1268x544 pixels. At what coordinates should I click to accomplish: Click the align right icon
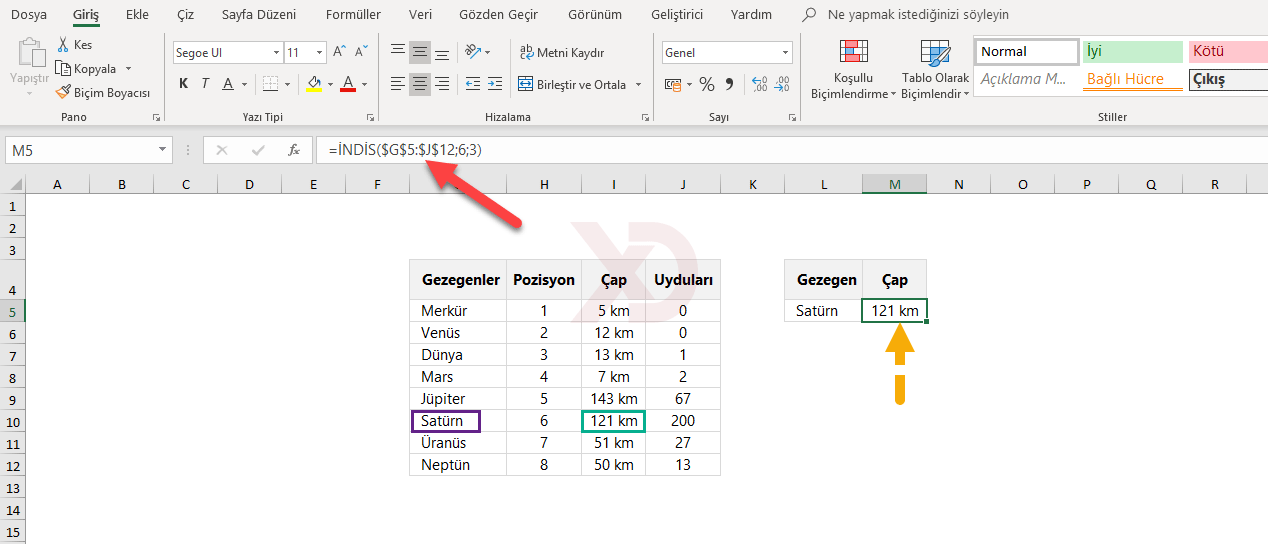(442, 84)
